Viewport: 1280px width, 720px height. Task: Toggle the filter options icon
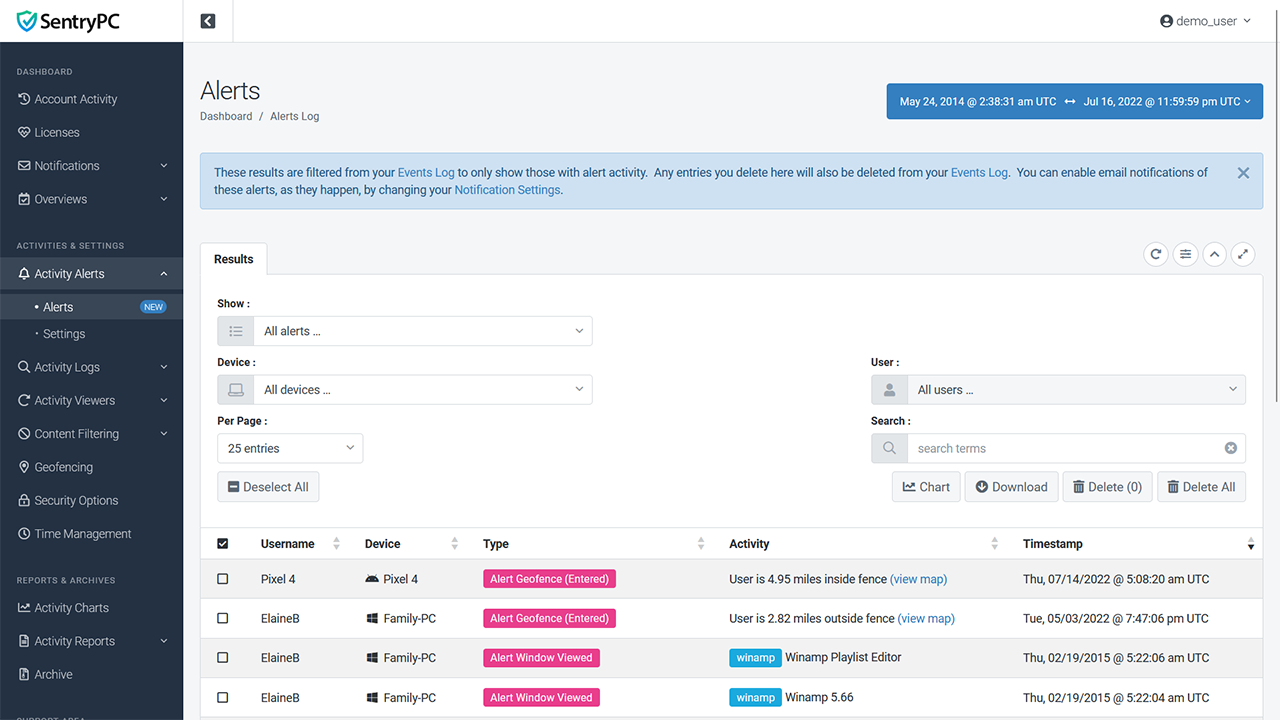[x=1185, y=254]
